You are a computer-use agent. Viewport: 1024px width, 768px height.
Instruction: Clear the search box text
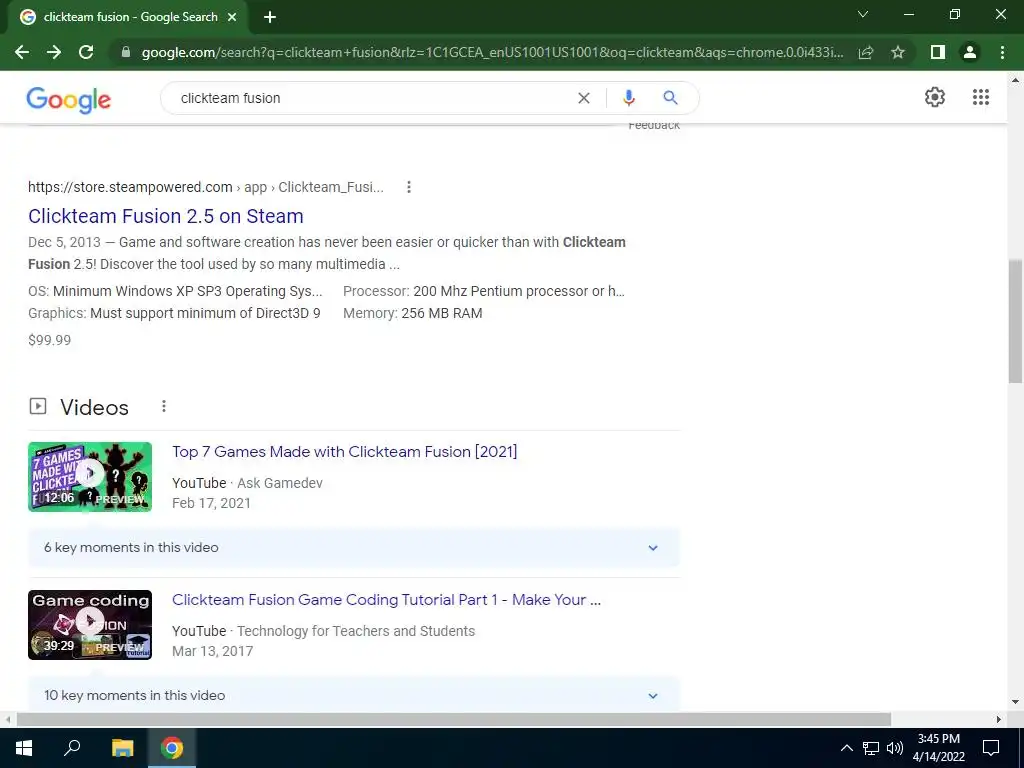click(584, 98)
